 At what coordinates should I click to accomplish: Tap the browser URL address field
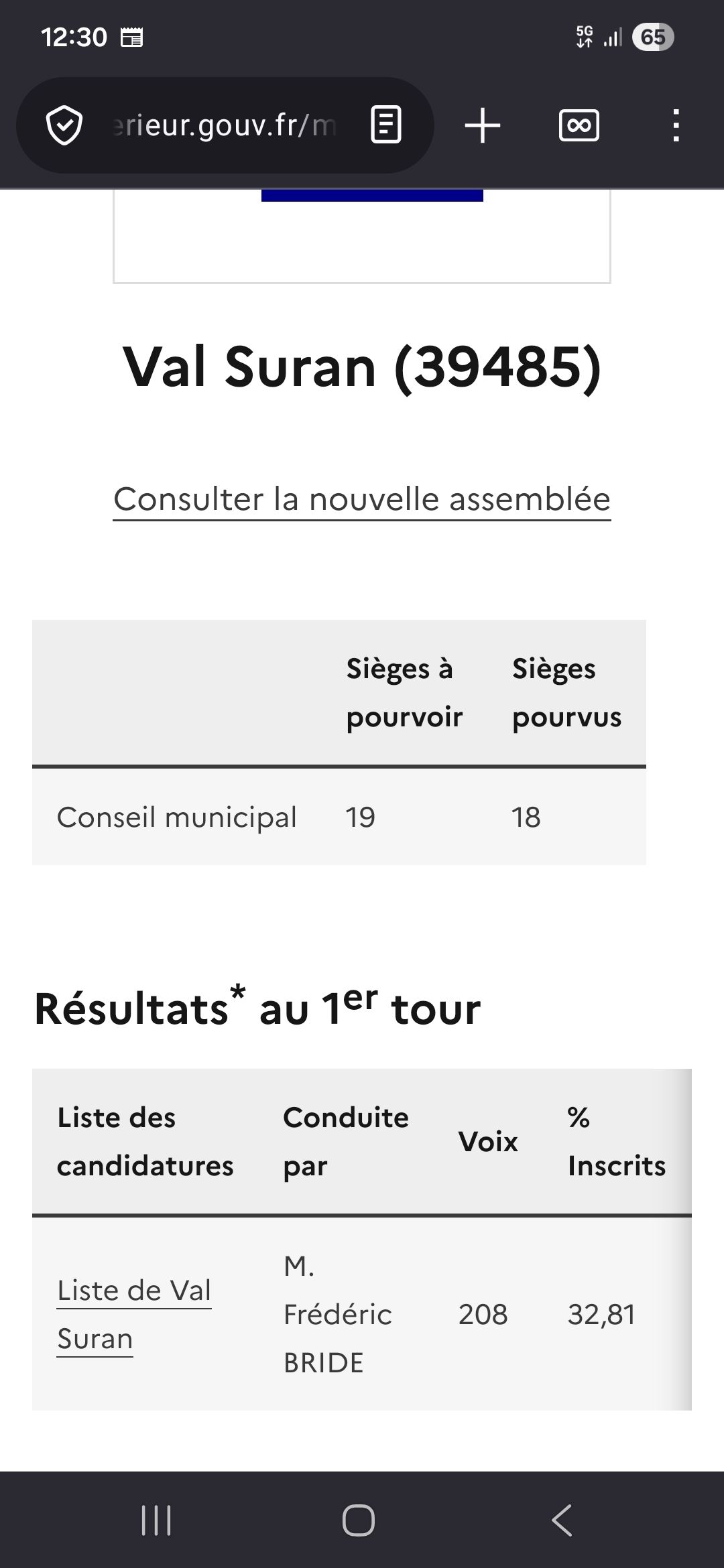(x=225, y=125)
